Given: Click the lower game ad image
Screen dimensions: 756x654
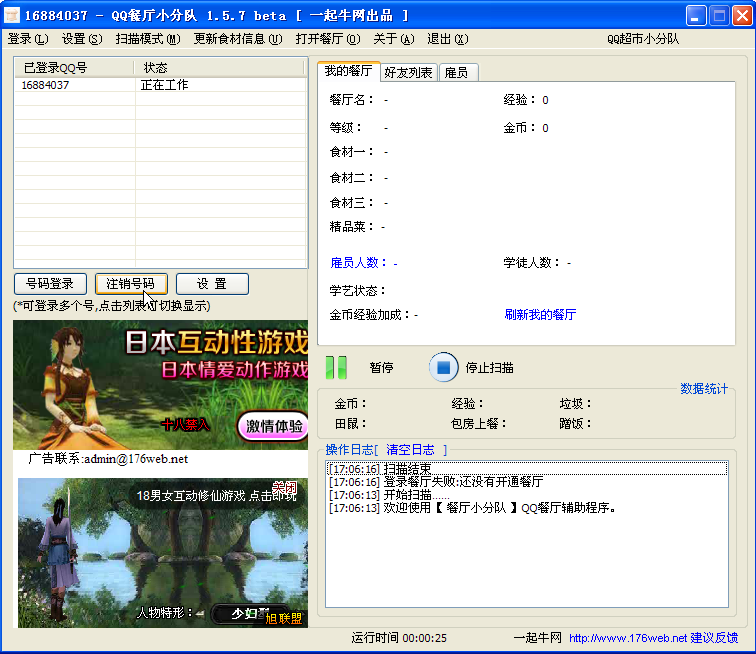Looking at the screenshot, I should (x=162, y=553).
